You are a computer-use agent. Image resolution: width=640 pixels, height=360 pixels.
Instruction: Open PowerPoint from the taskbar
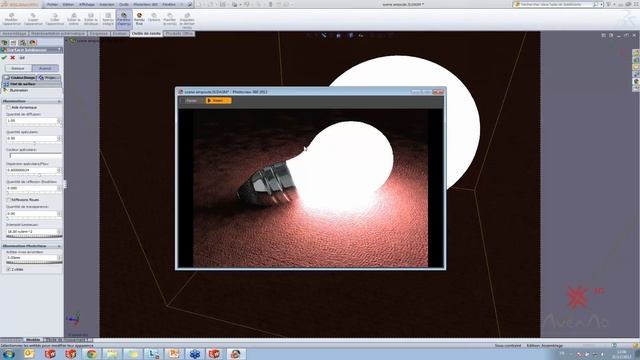click(x=173, y=353)
